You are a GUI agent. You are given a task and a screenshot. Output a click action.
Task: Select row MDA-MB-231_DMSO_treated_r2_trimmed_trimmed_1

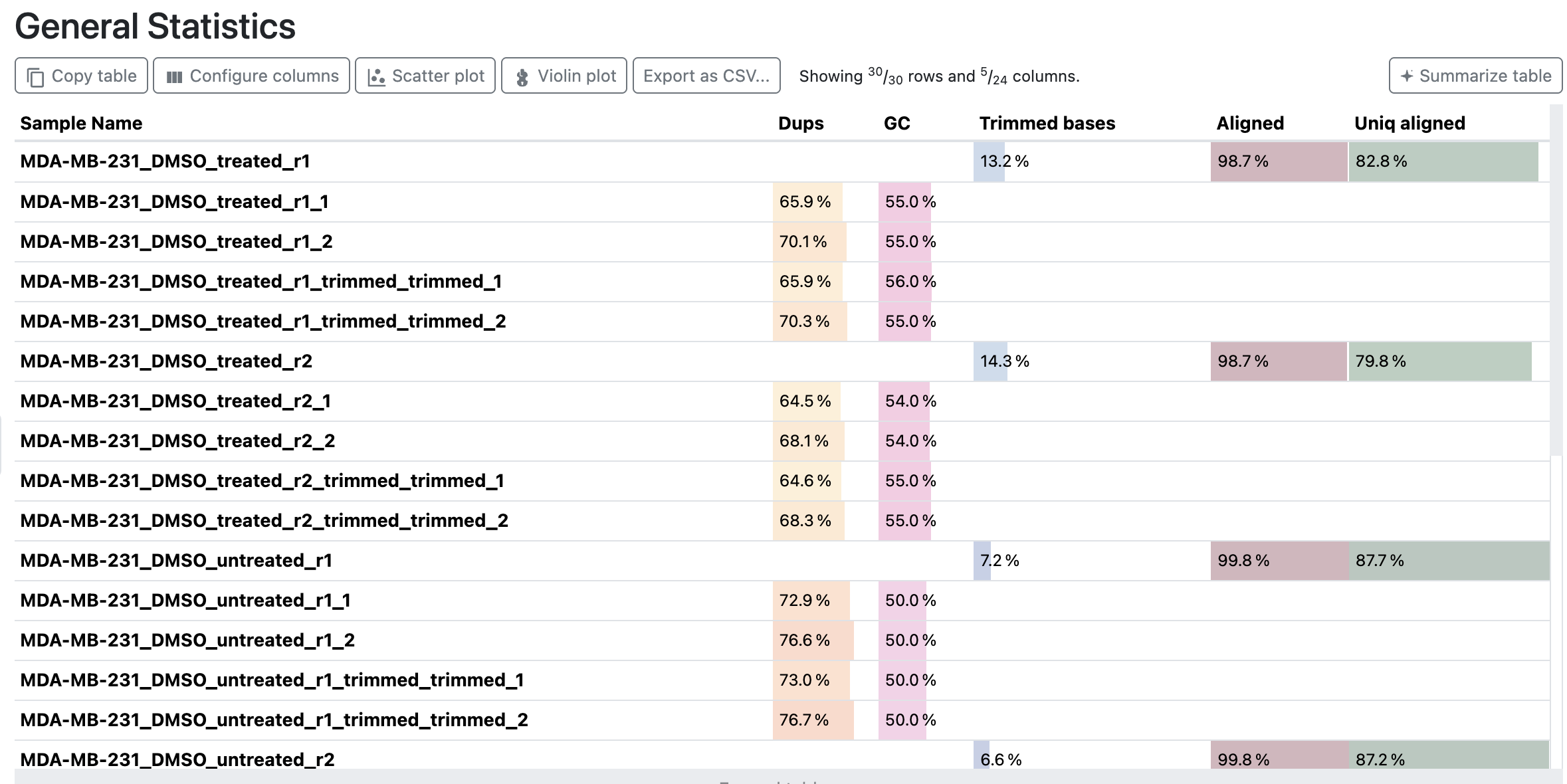pos(782,481)
